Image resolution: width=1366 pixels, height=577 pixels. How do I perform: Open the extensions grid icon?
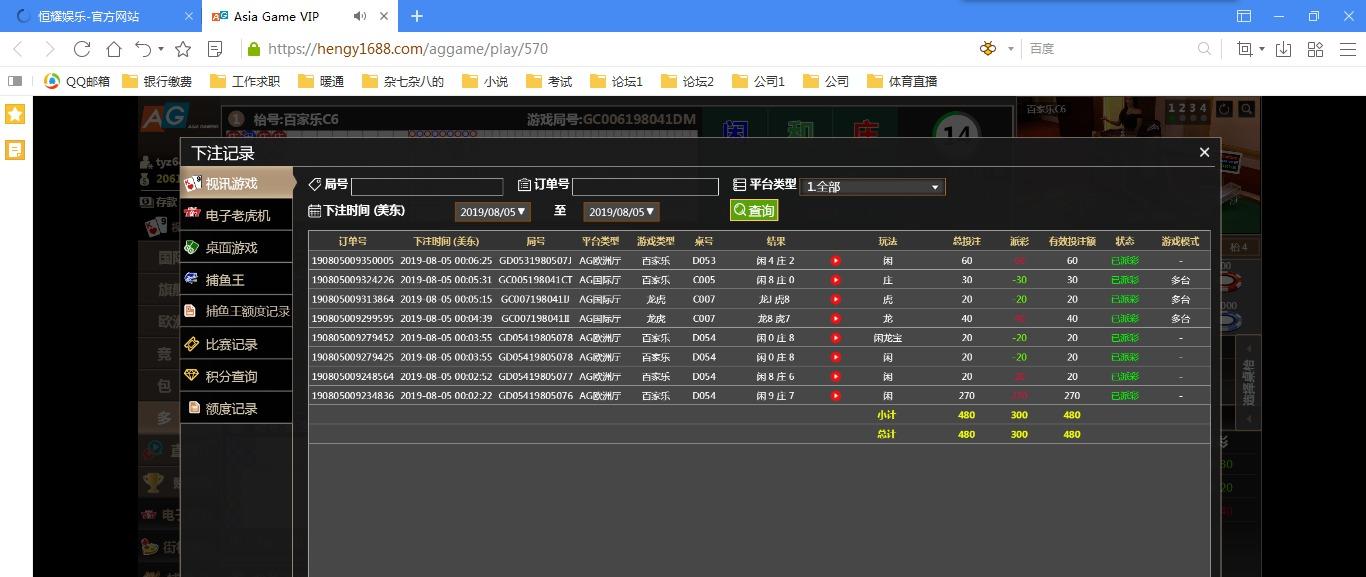[x=1315, y=49]
